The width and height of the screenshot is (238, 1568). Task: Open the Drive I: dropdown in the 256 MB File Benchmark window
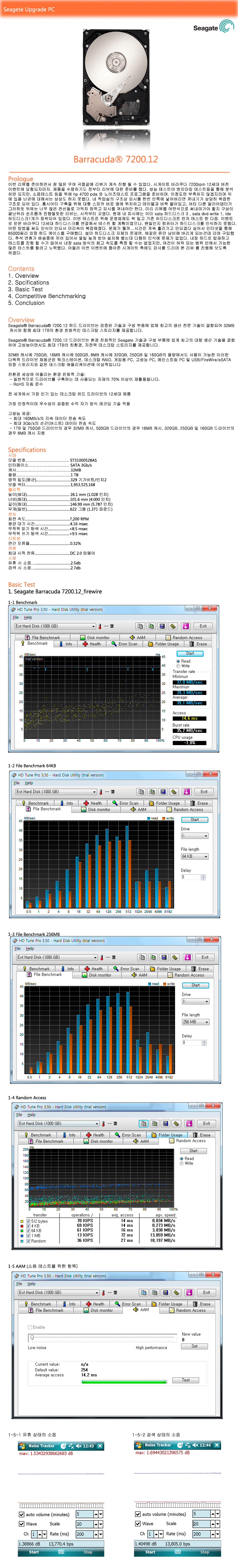point(195,1001)
